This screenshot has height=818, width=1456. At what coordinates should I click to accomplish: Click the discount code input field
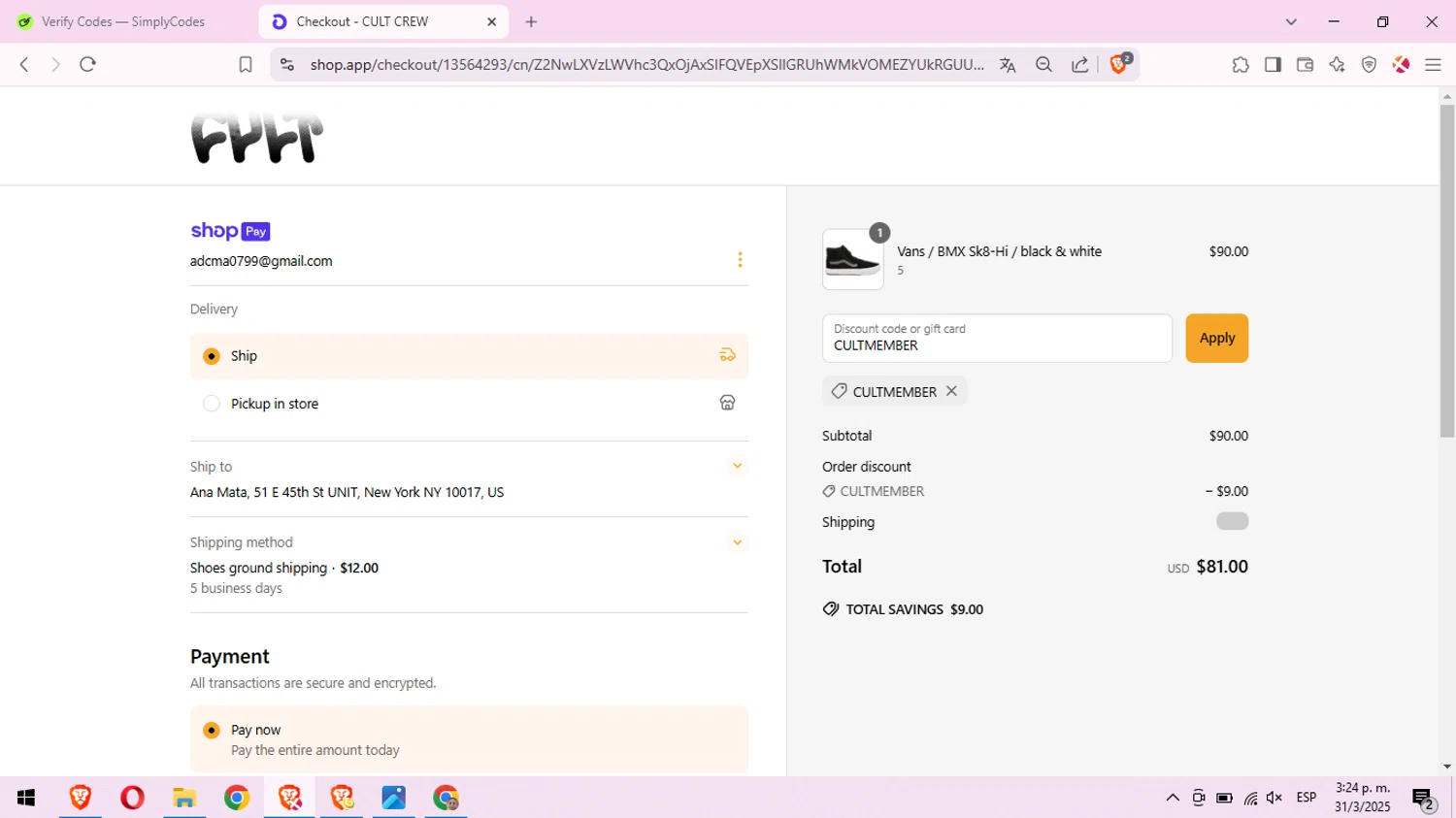pos(997,338)
